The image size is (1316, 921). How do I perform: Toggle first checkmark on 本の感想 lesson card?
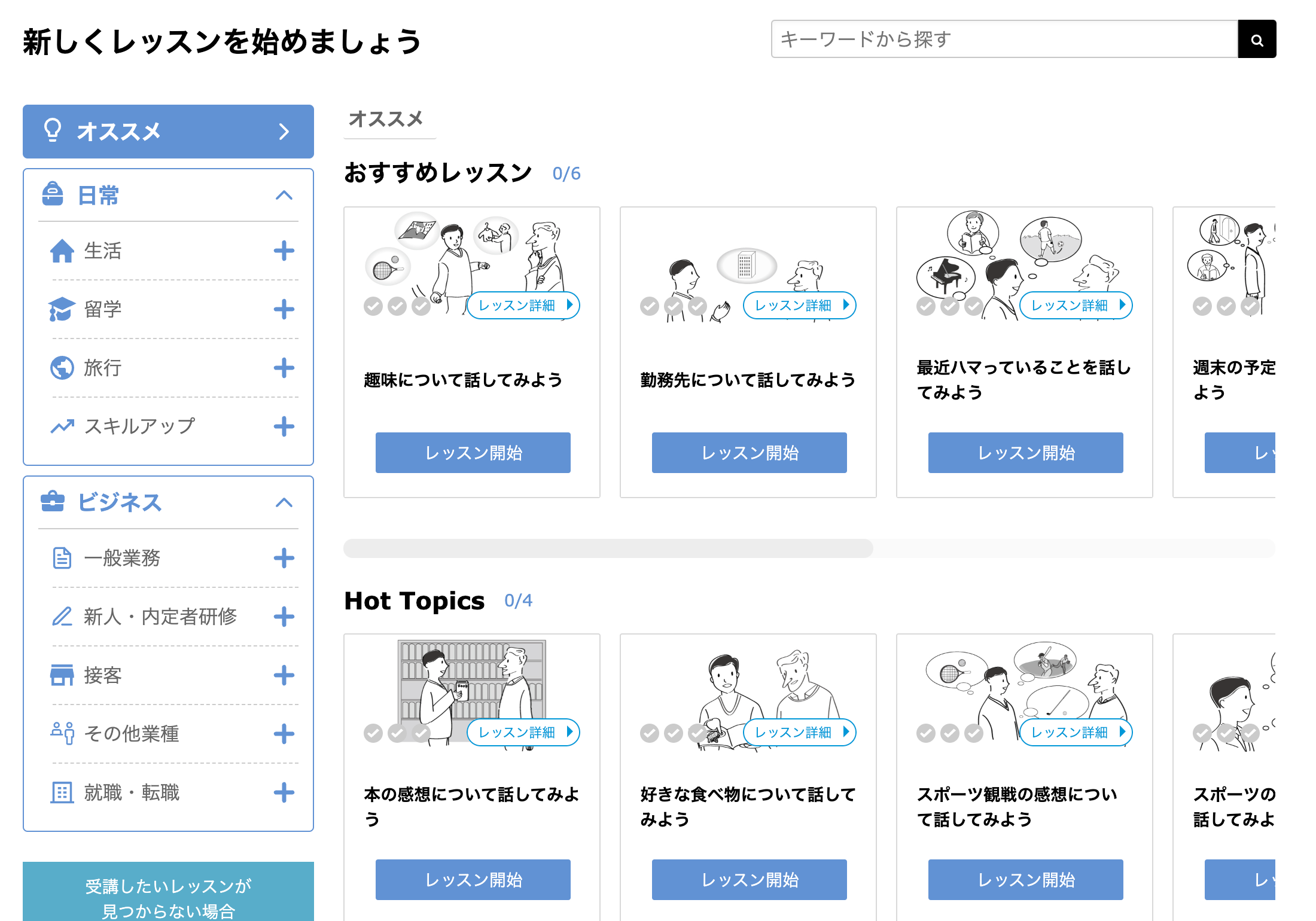pos(373,733)
